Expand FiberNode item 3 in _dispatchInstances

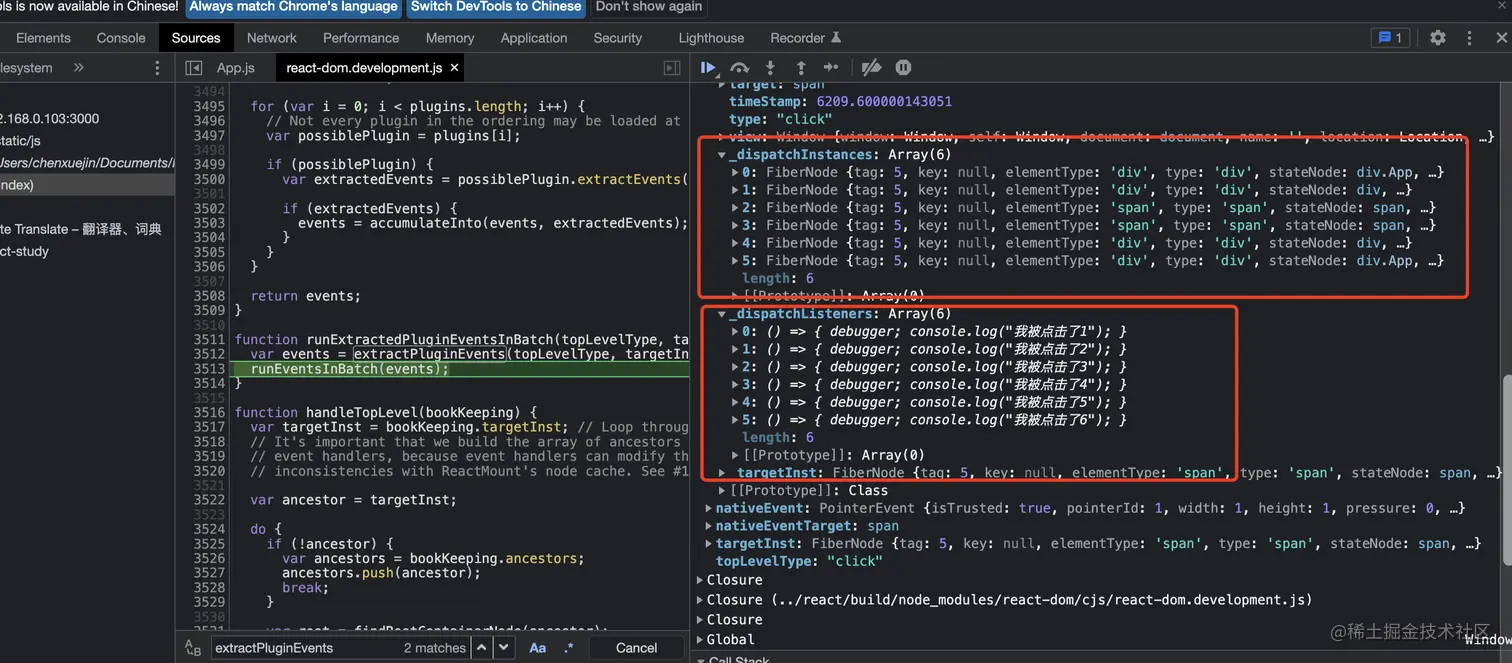point(736,226)
